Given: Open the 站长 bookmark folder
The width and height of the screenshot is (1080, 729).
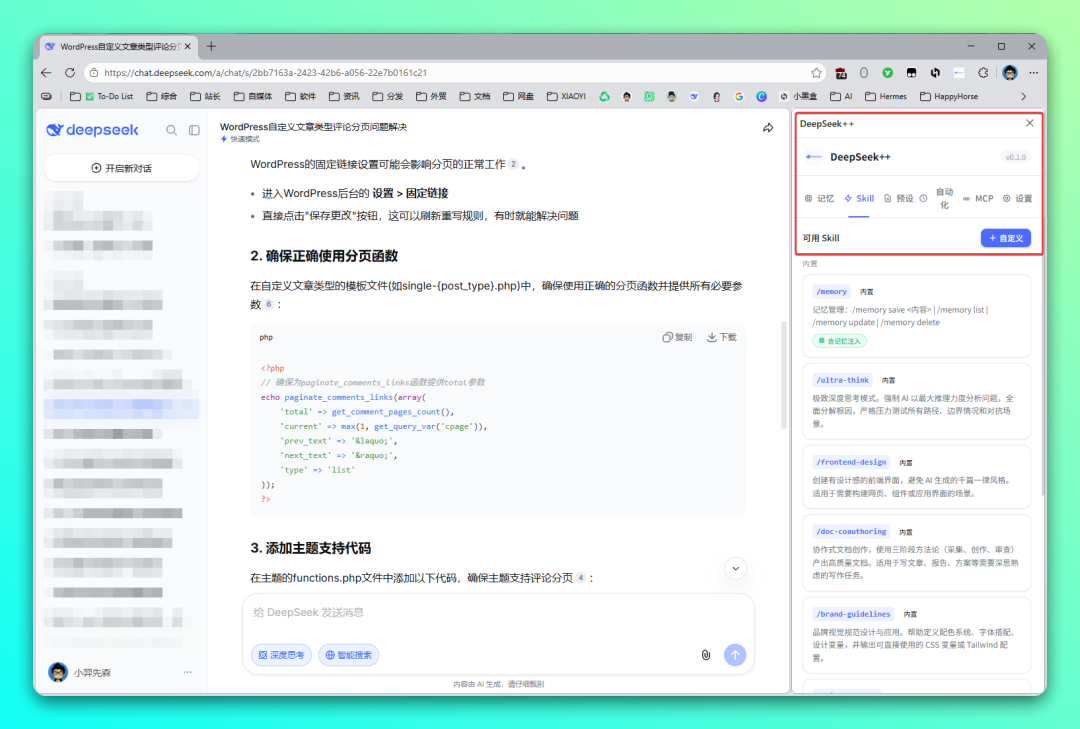Looking at the screenshot, I should point(205,96).
